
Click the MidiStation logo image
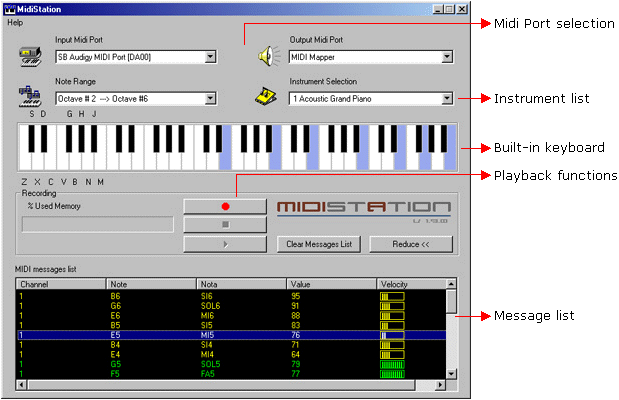click(362, 210)
